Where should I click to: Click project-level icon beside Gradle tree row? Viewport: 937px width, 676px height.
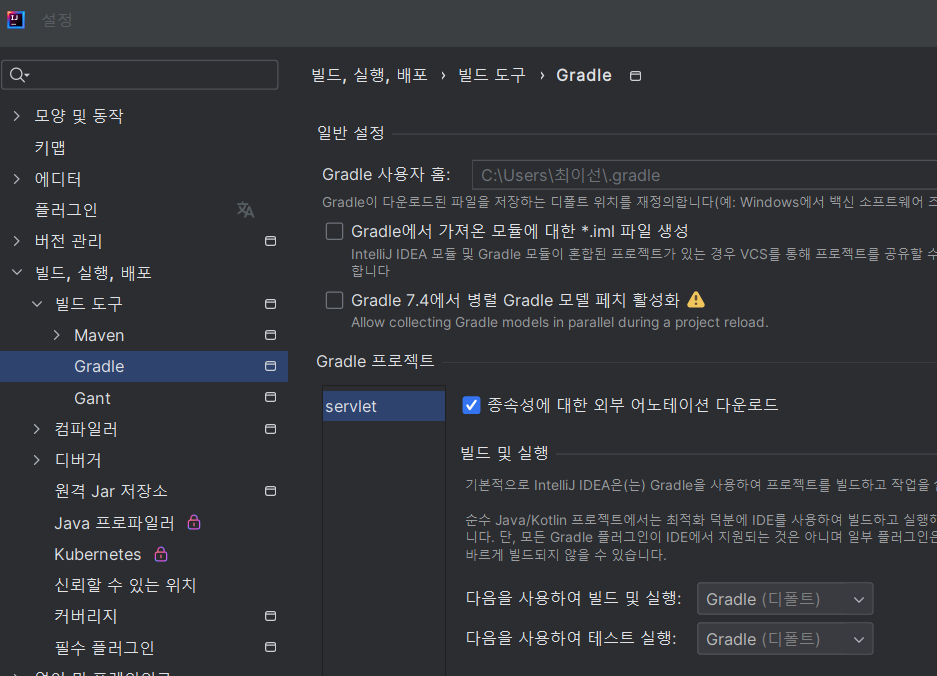[270, 366]
